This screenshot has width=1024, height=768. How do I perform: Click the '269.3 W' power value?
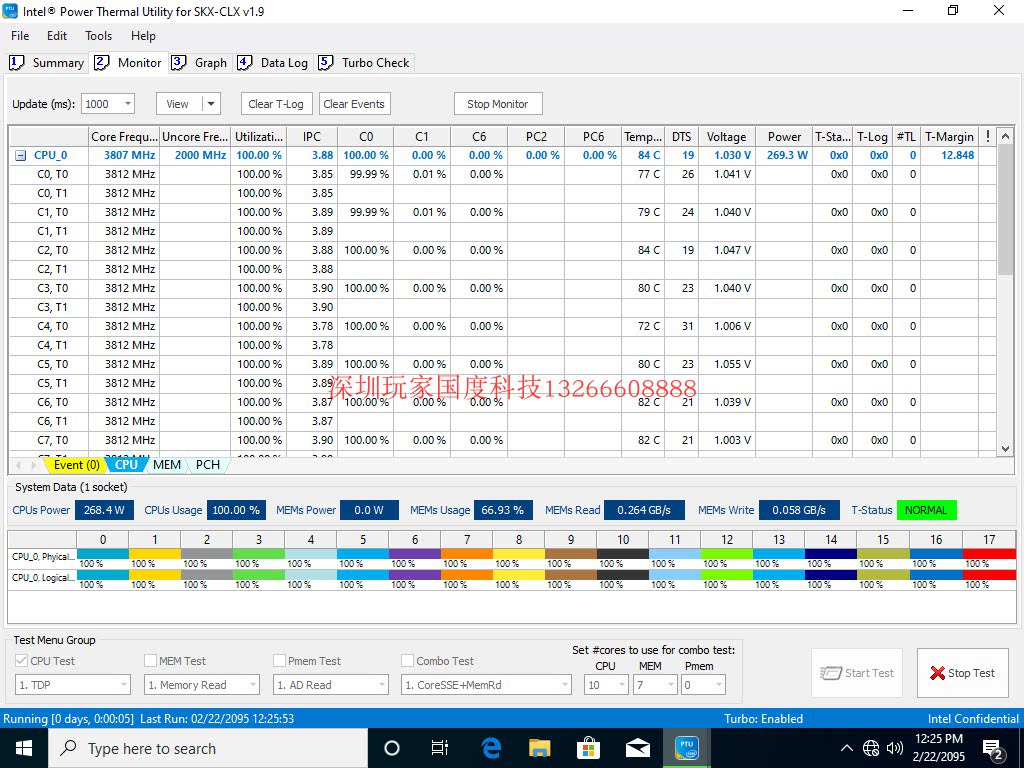pyautogui.click(x=788, y=155)
